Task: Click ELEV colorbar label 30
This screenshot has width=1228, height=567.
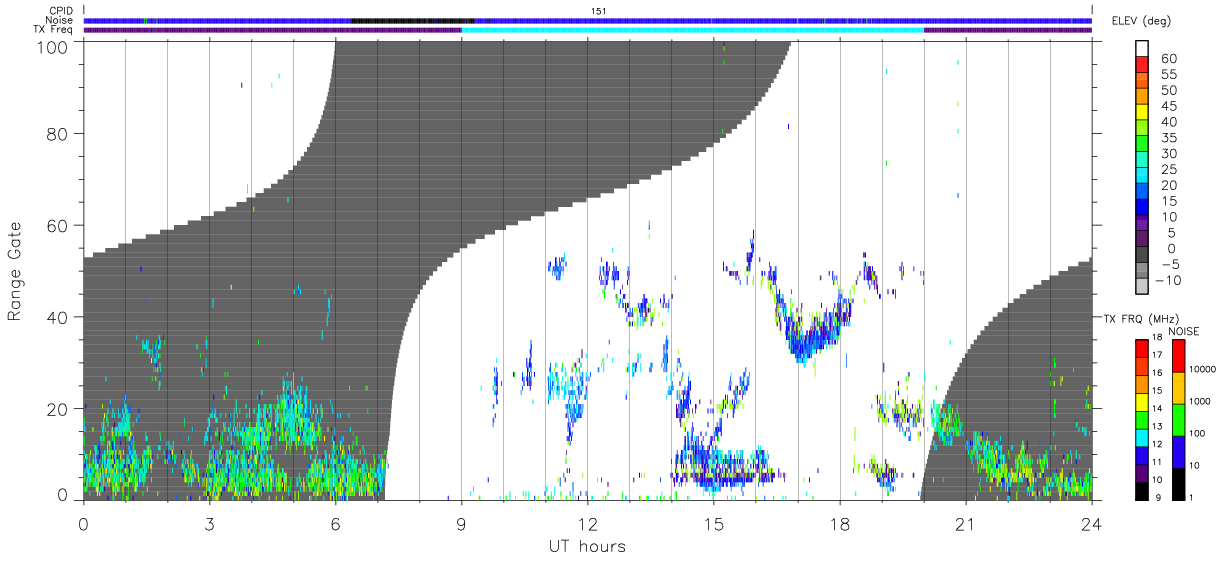Action: click(x=1170, y=153)
